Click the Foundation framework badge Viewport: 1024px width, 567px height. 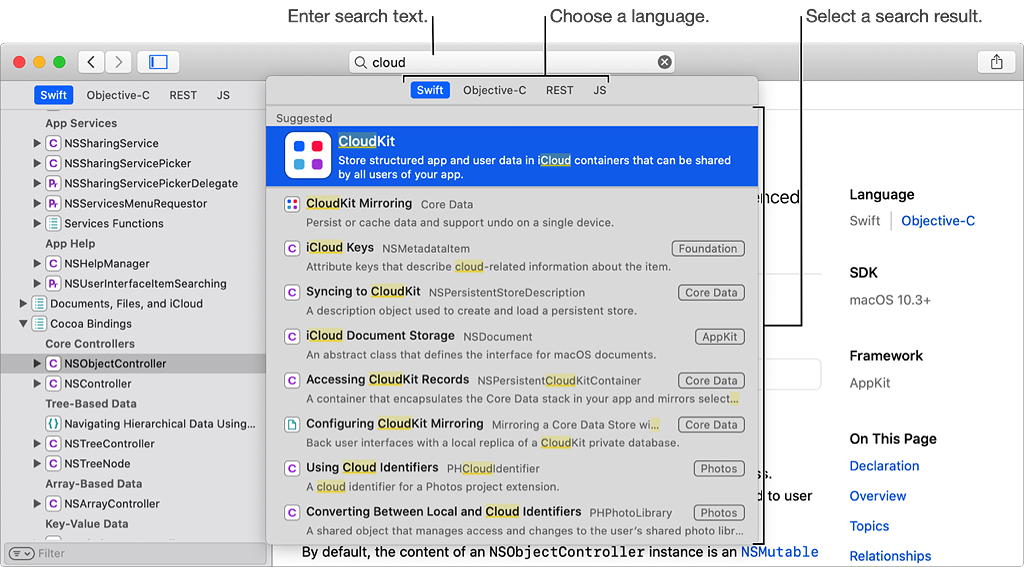(x=708, y=248)
